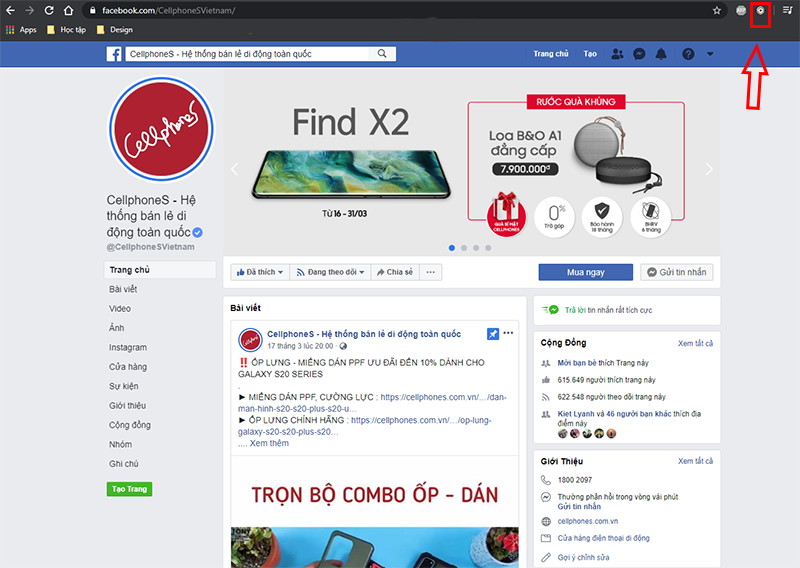Image resolution: width=800 pixels, height=568 pixels.
Task: Select fourth cover carousel dot
Action: (488, 248)
